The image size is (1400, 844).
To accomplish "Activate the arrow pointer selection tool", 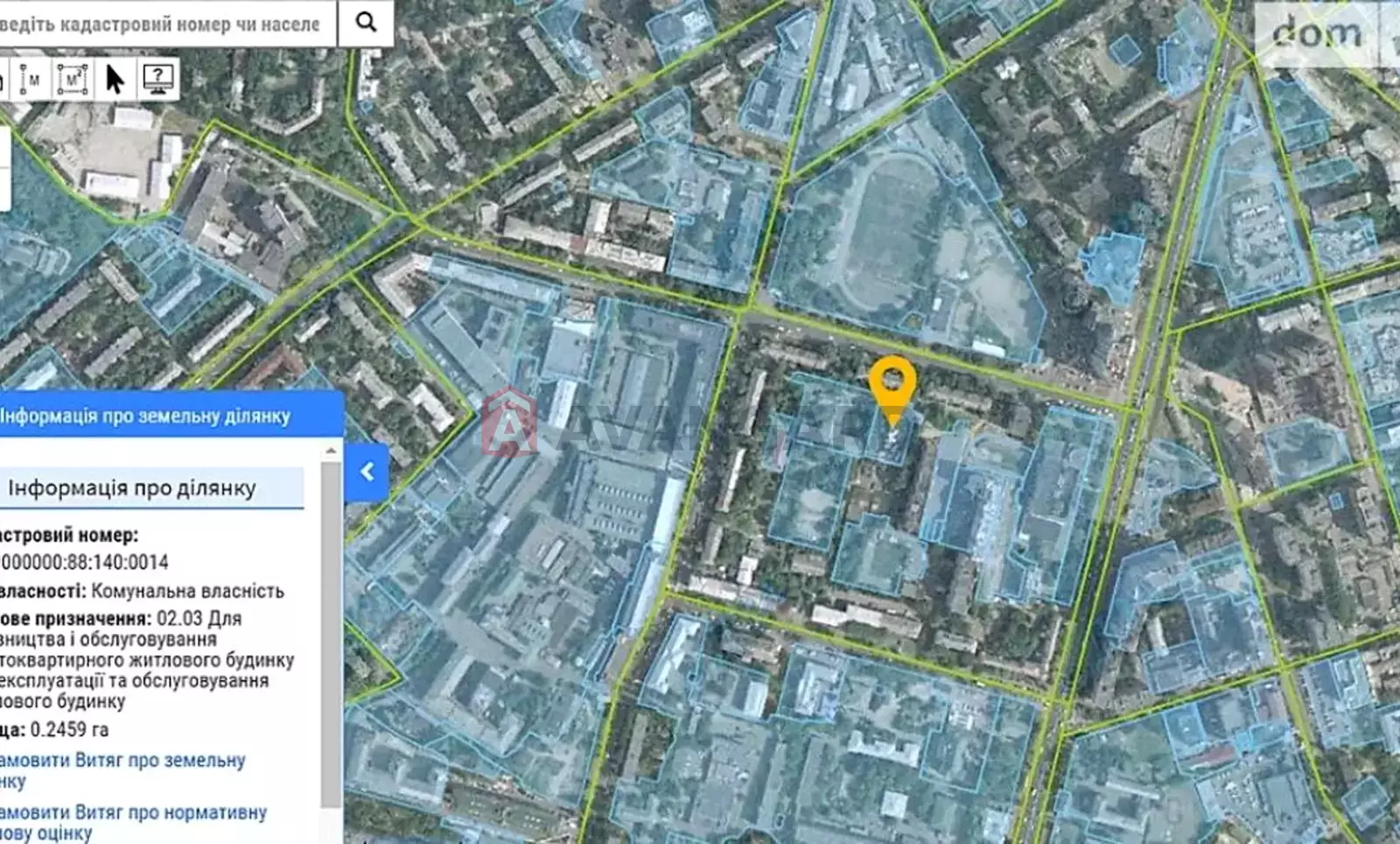I will coord(115,80).
